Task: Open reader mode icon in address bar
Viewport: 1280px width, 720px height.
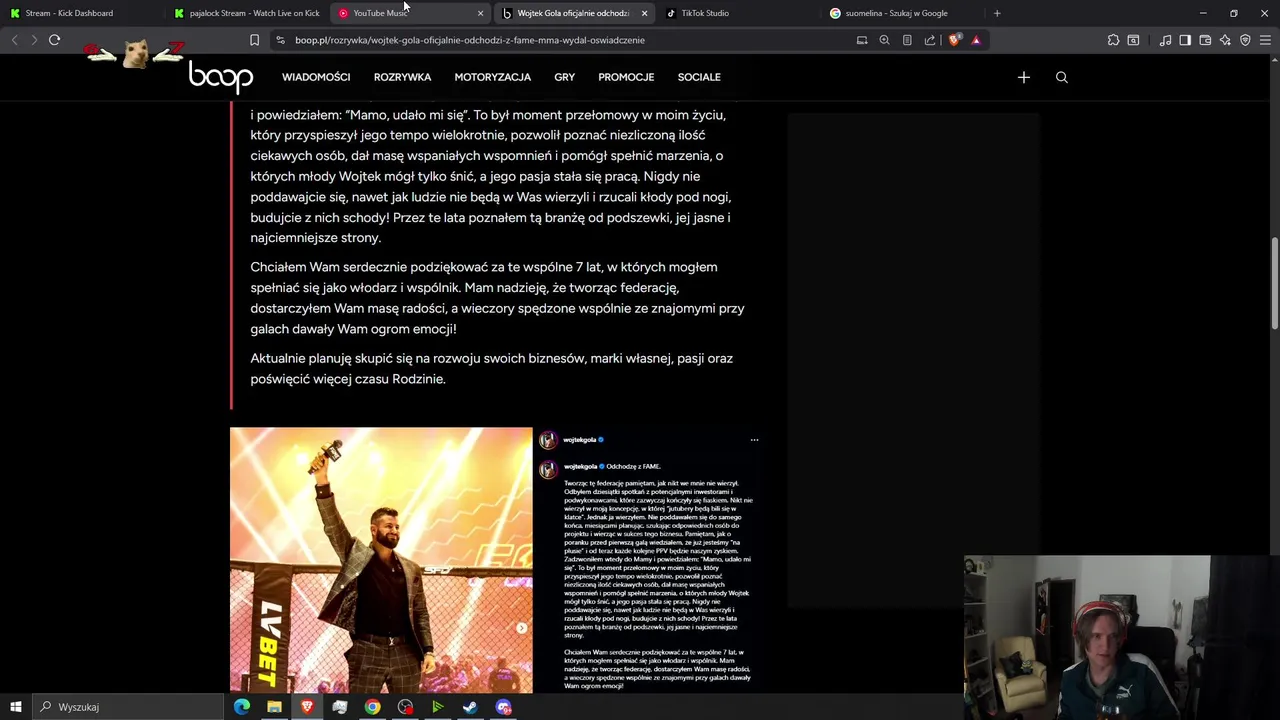Action: 907,40
